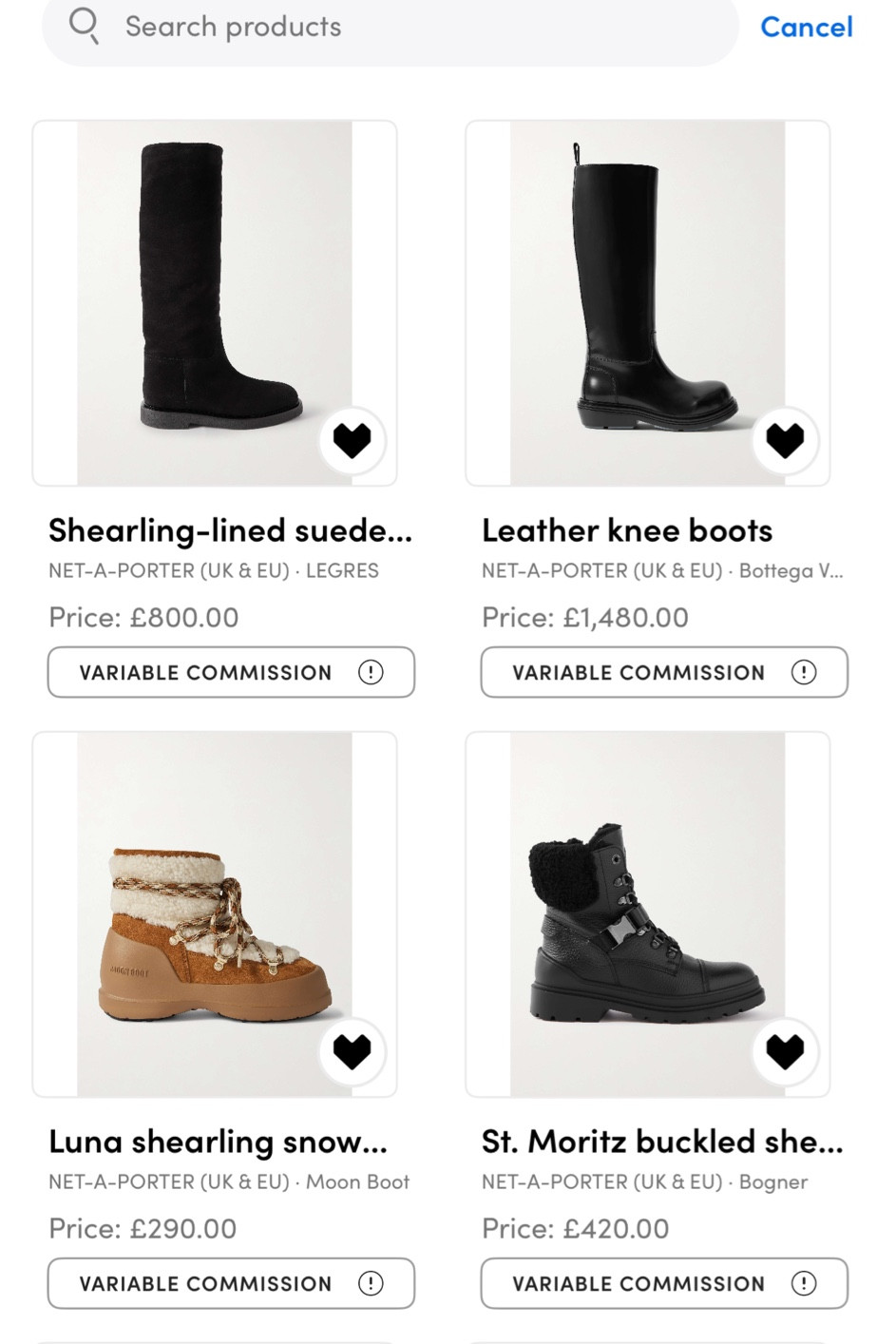Click the info icon on Moon Boot's variable commission
Screen dimensions: 896x1344
372,1283
